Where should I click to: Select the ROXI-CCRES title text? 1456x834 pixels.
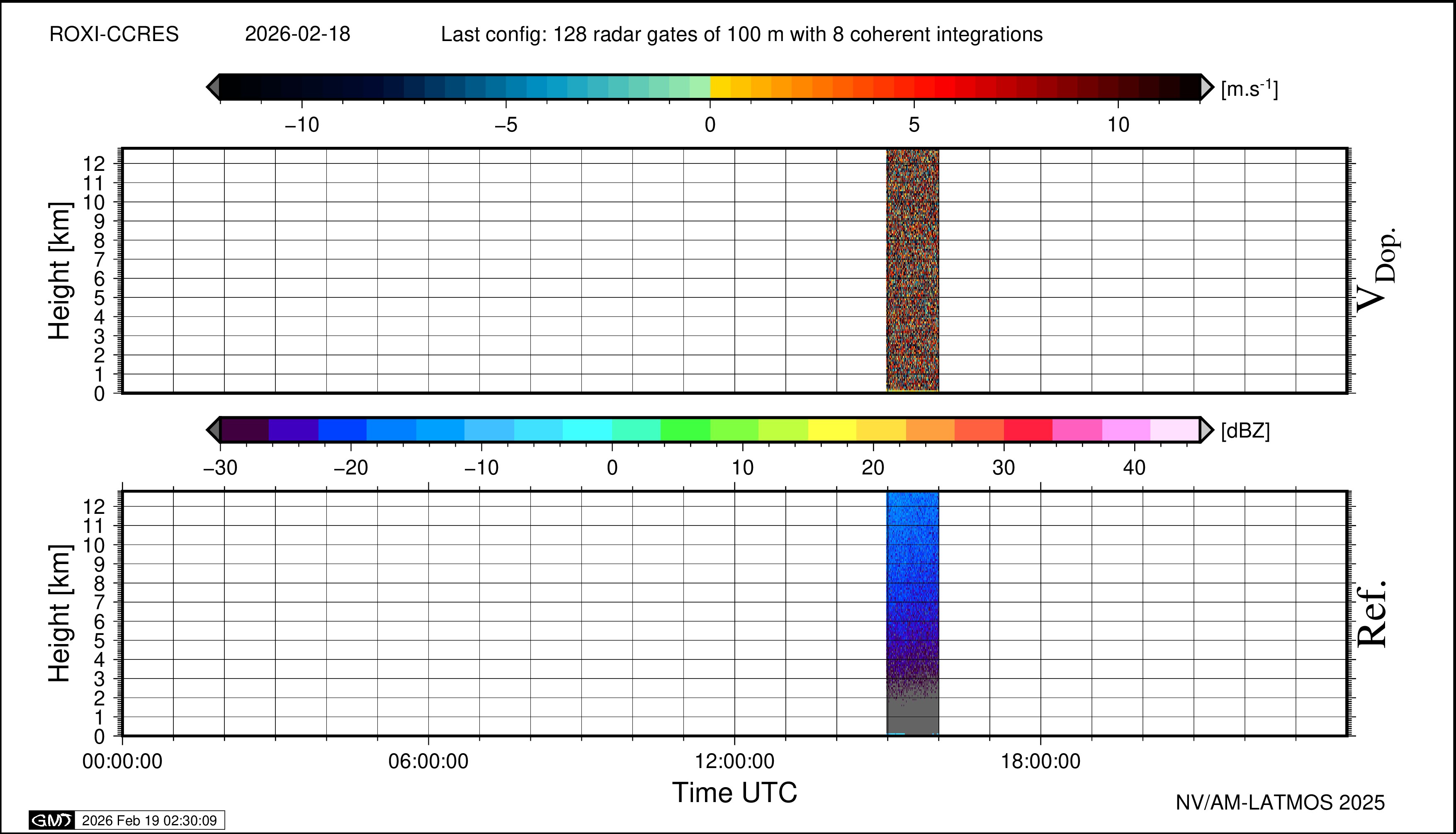point(114,34)
